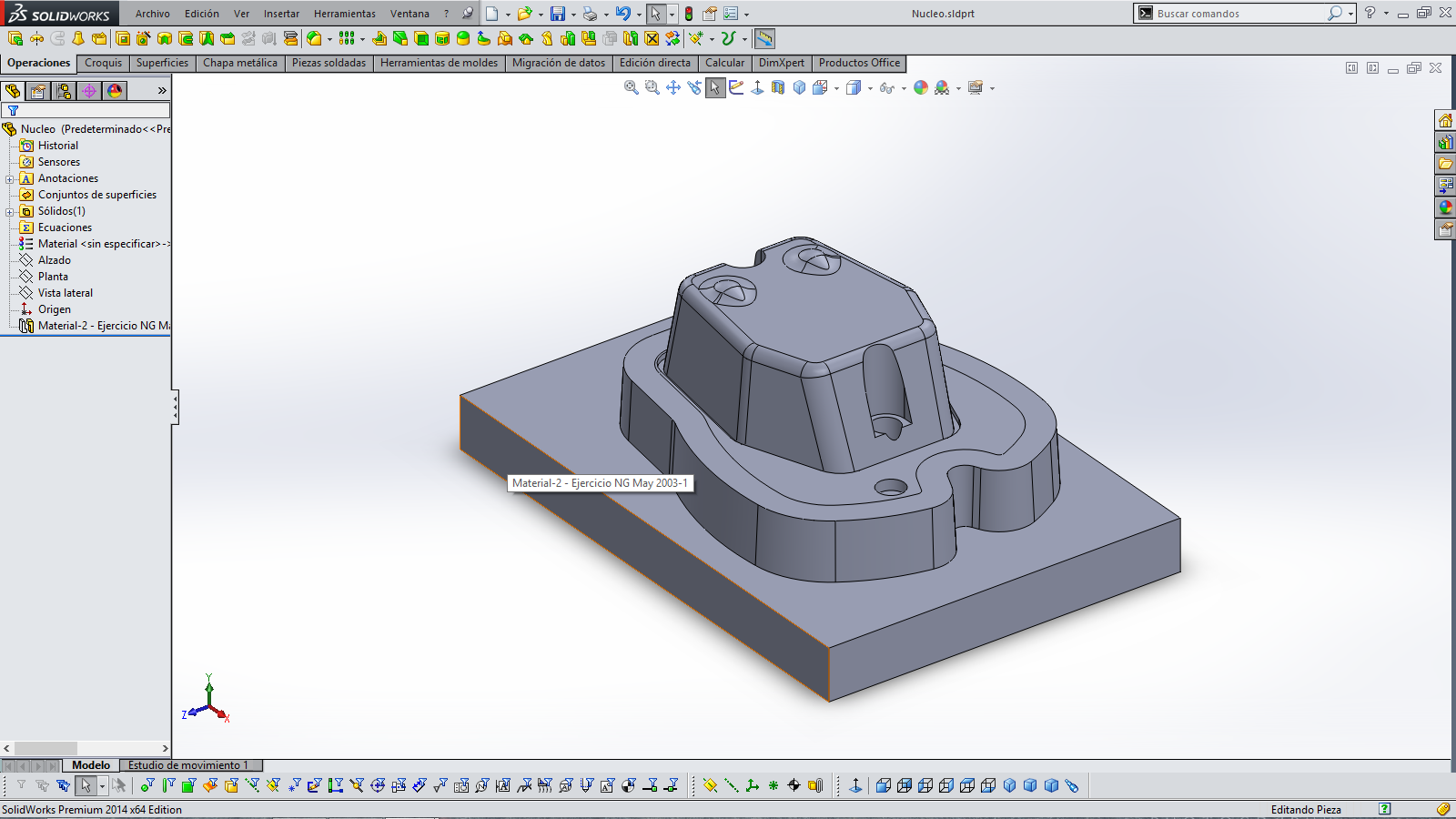Viewport: 1456px width, 819px height.
Task: Click the Rebuild traffic light icon
Action: point(689,14)
